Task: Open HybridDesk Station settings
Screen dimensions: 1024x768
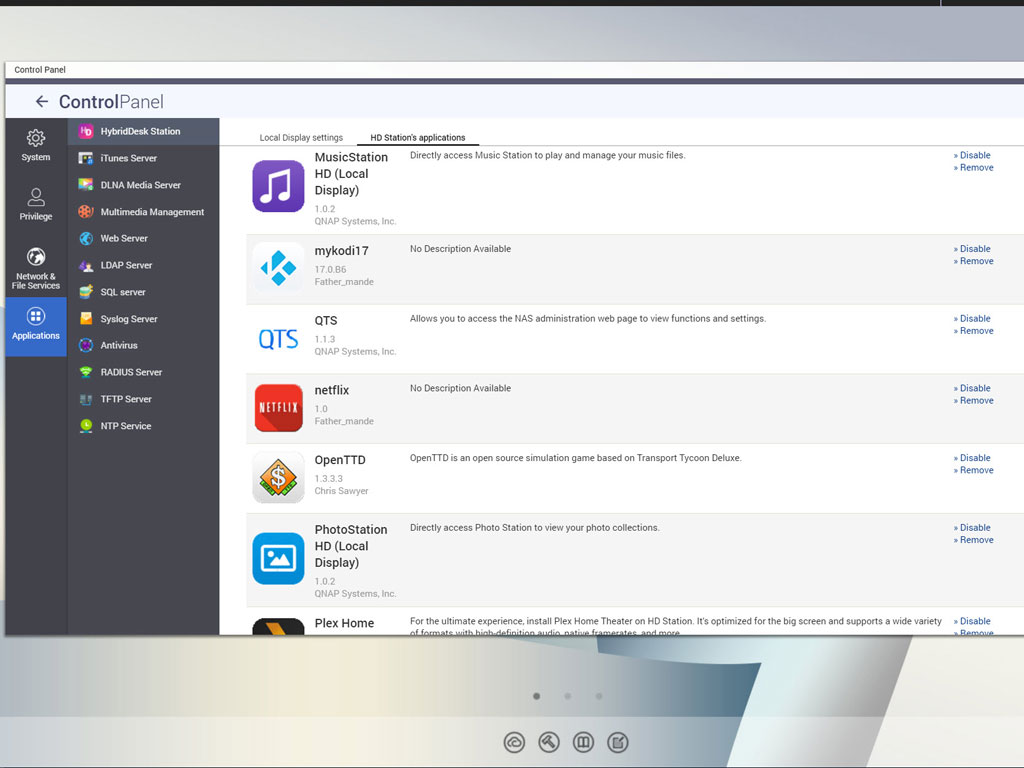Action: point(144,131)
